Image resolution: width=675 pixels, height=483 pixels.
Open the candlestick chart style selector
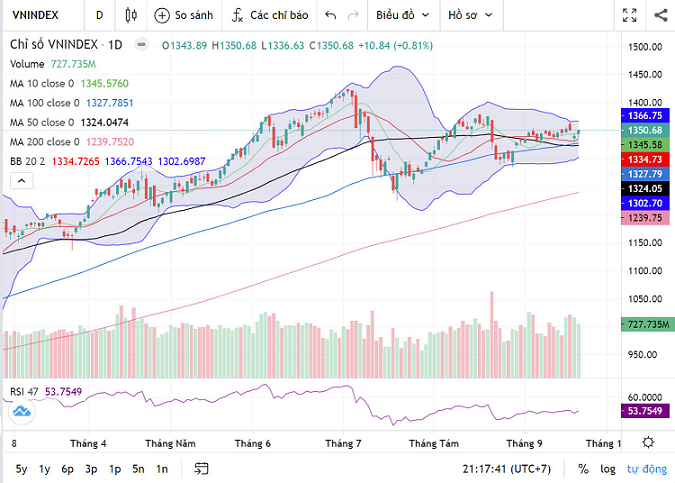[x=131, y=16]
